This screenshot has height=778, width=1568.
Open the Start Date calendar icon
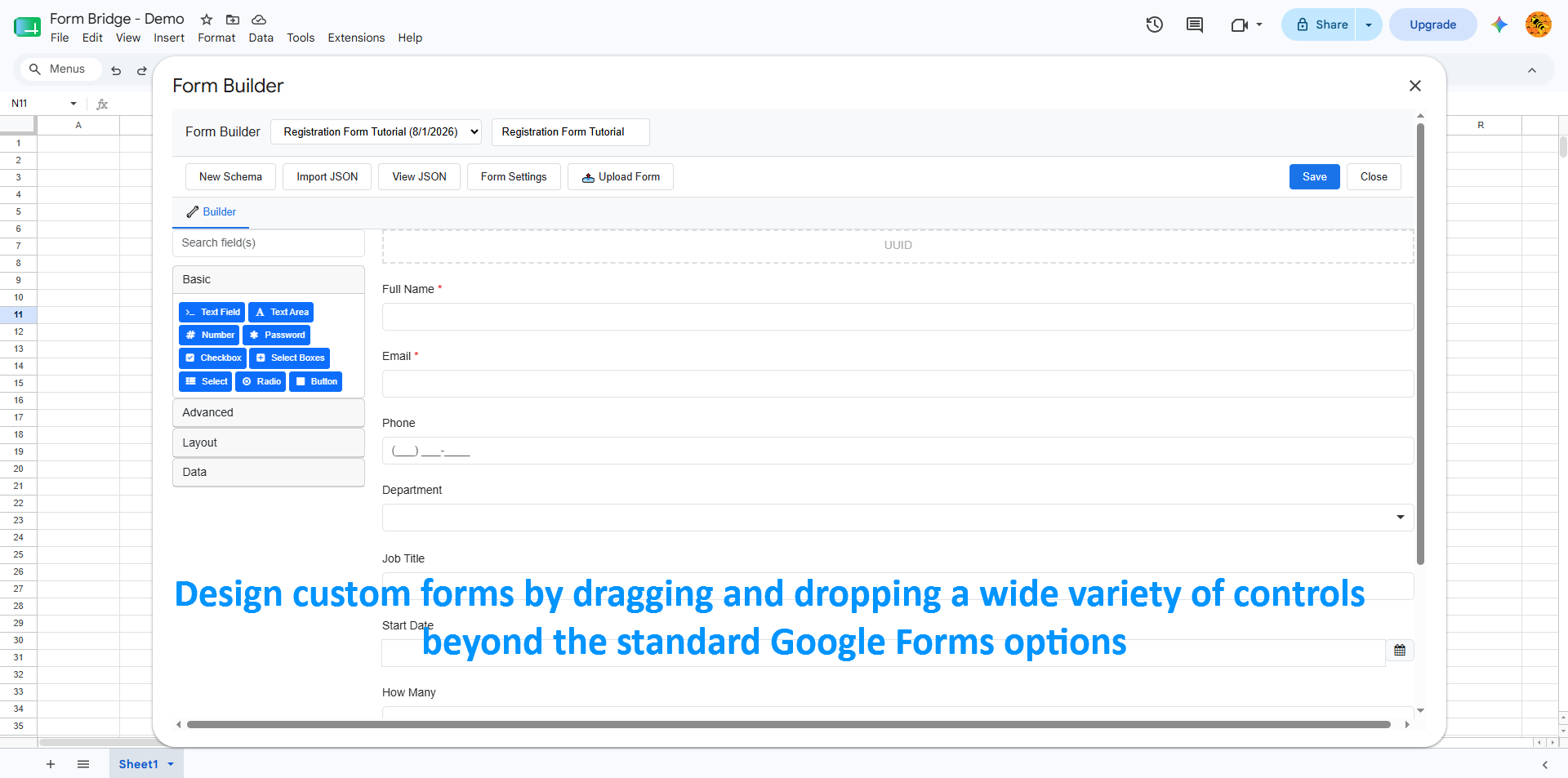coord(1400,651)
